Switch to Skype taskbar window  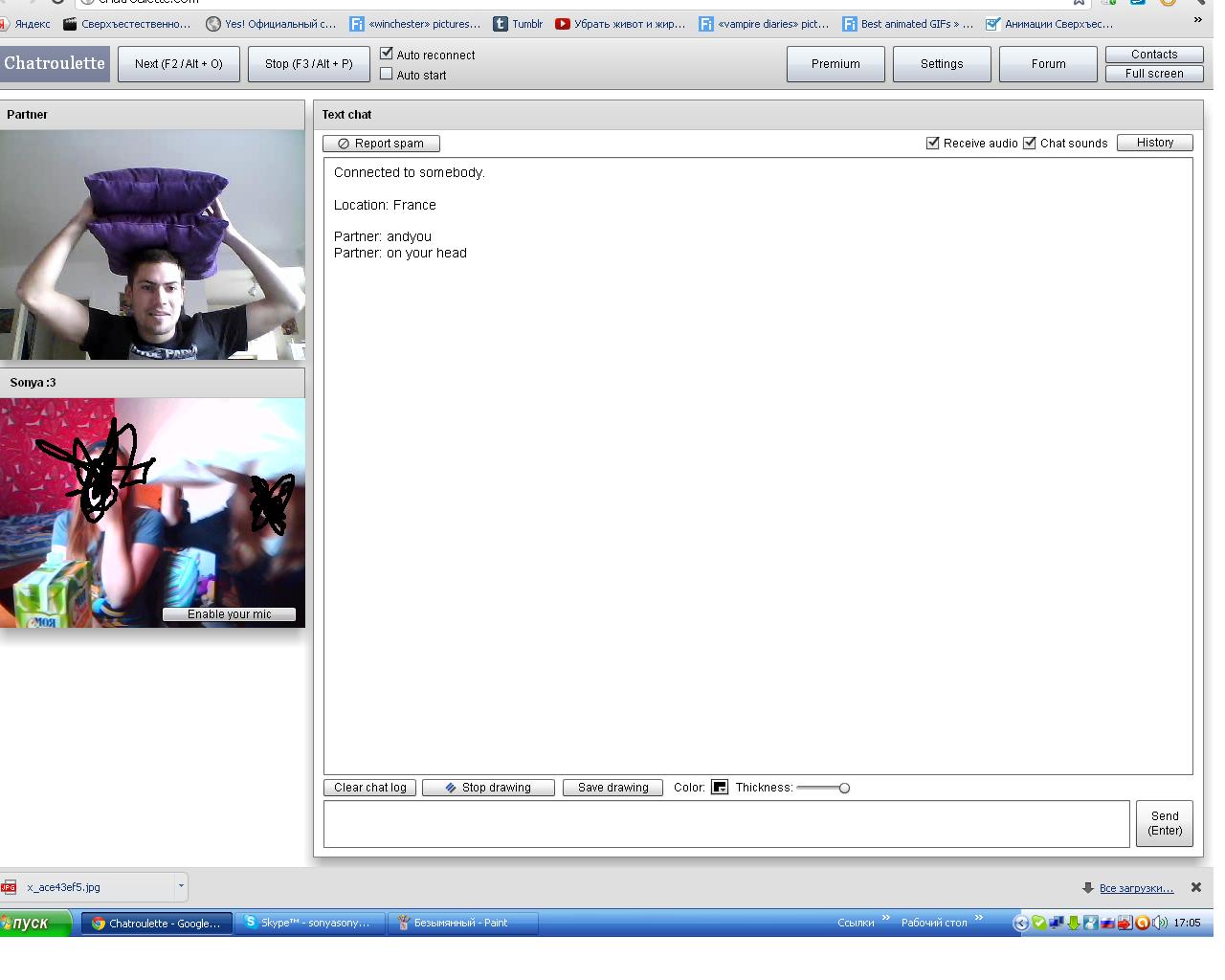pyautogui.click(x=310, y=923)
